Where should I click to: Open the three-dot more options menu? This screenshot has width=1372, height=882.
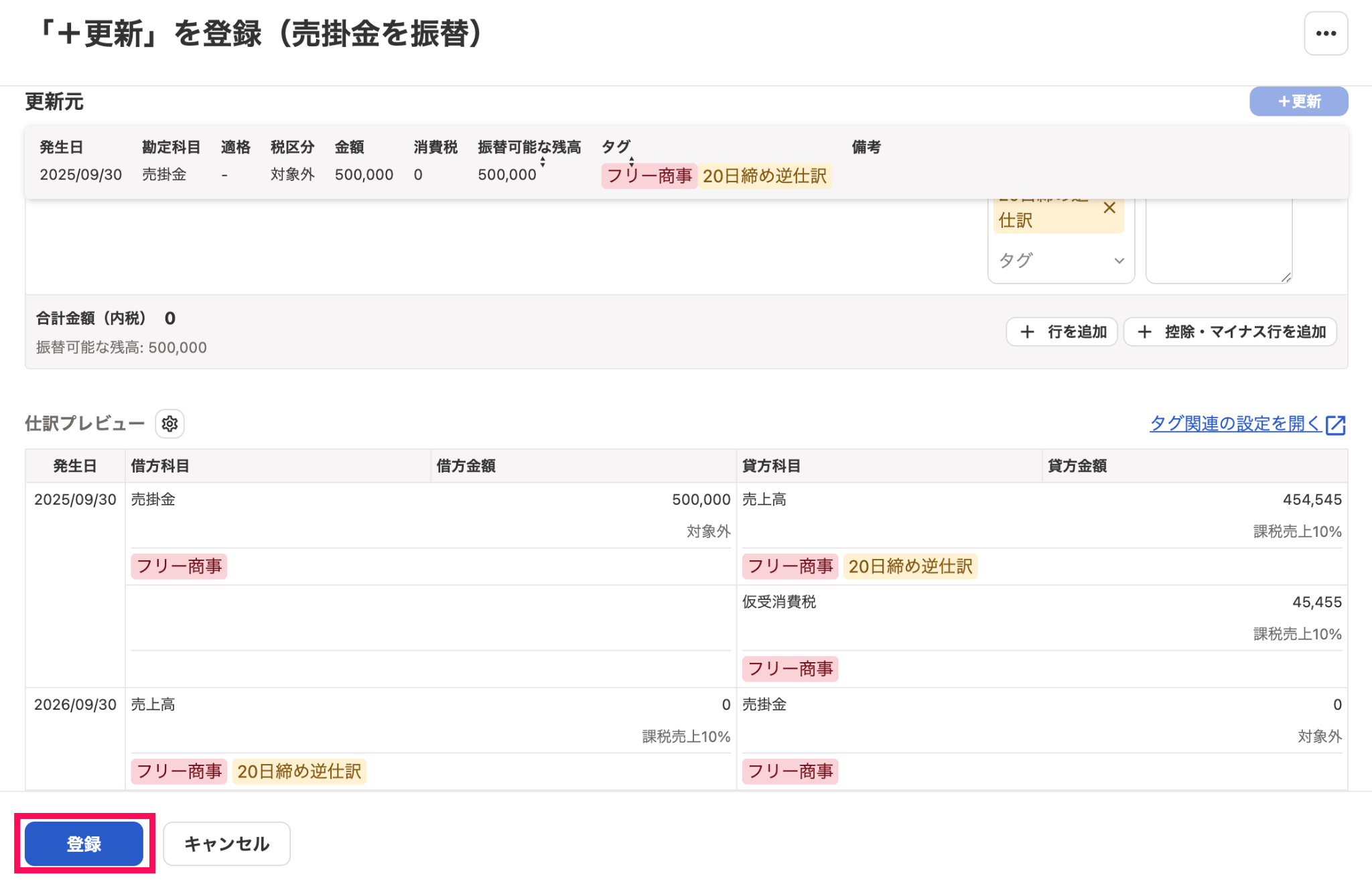[1325, 34]
